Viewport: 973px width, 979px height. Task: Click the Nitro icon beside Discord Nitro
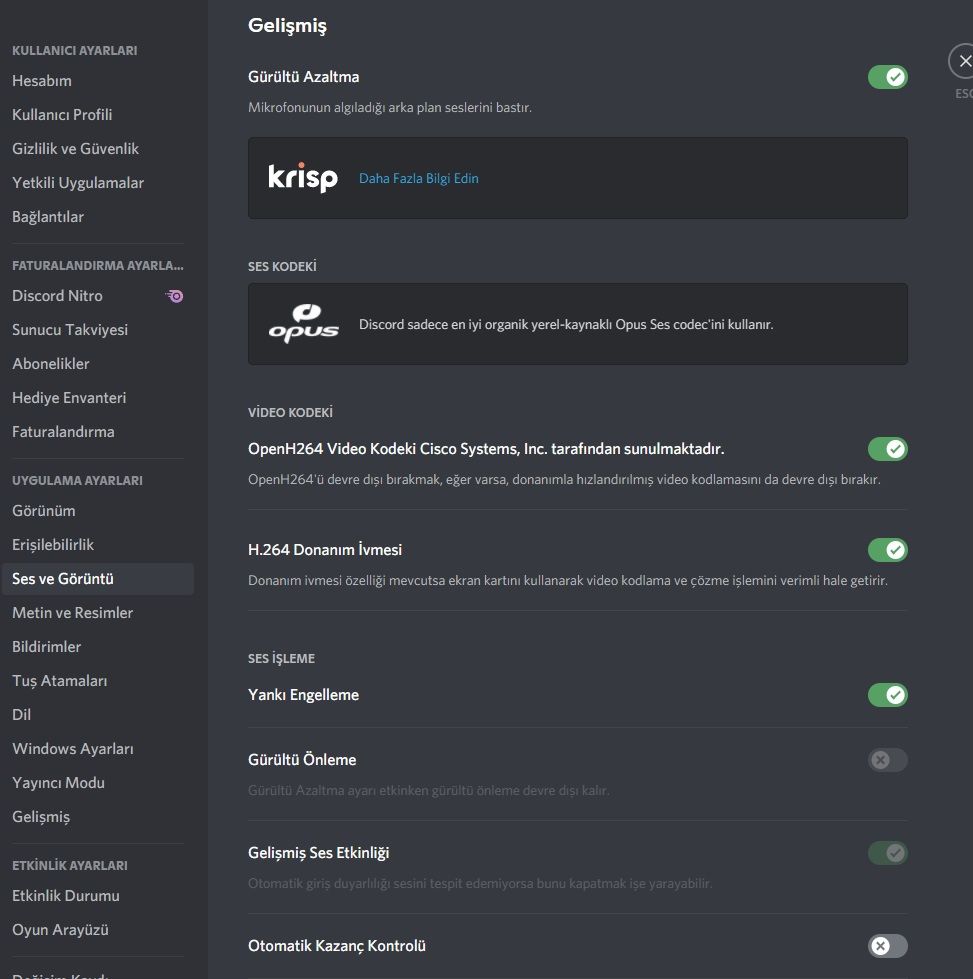click(x=175, y=296)
